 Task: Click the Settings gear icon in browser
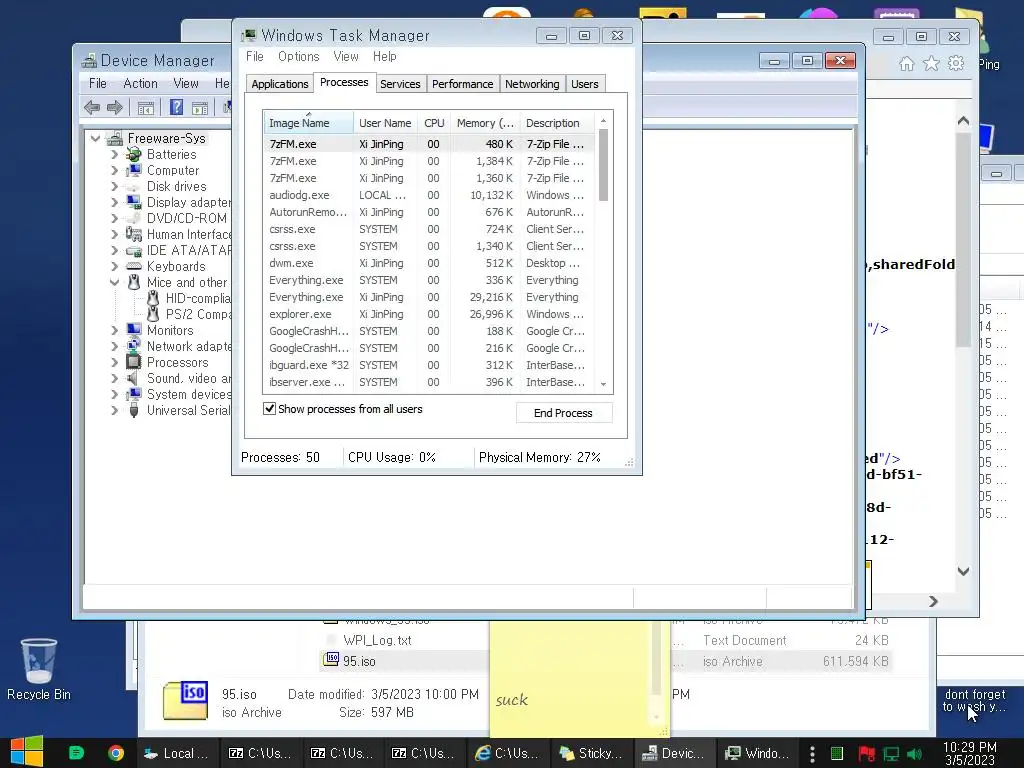pyautogui.click(x=956, y=63)
